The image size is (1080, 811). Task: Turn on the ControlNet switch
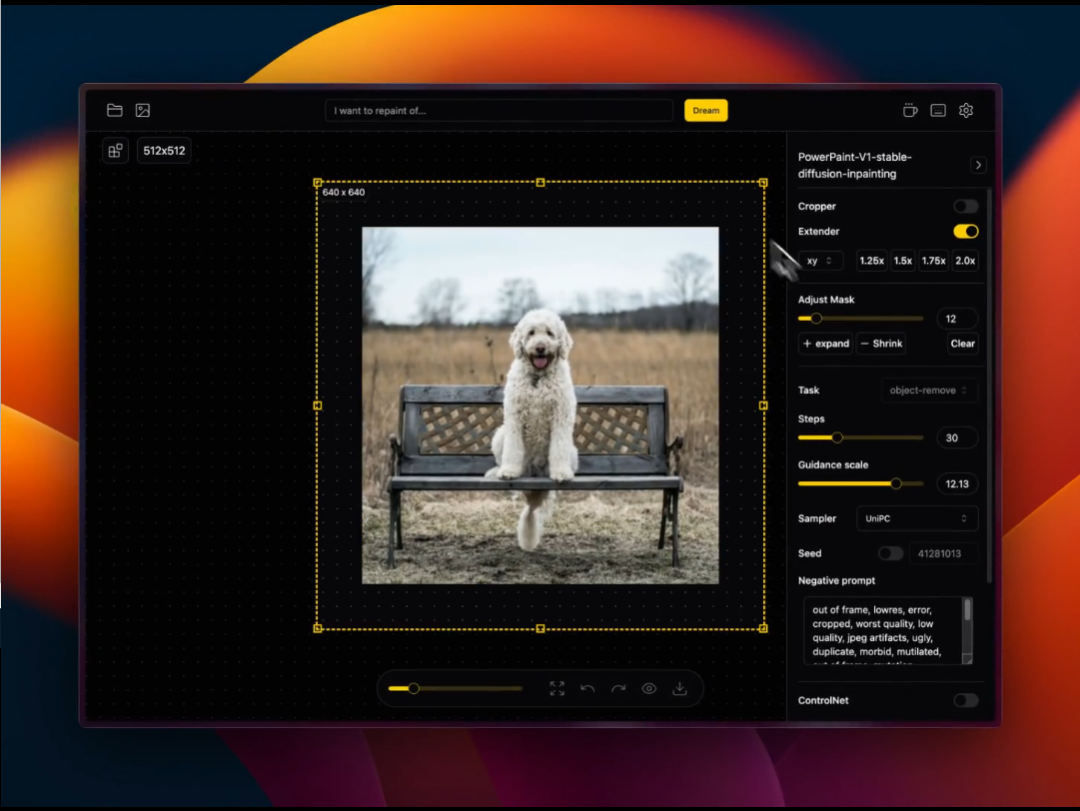point(965,700)
